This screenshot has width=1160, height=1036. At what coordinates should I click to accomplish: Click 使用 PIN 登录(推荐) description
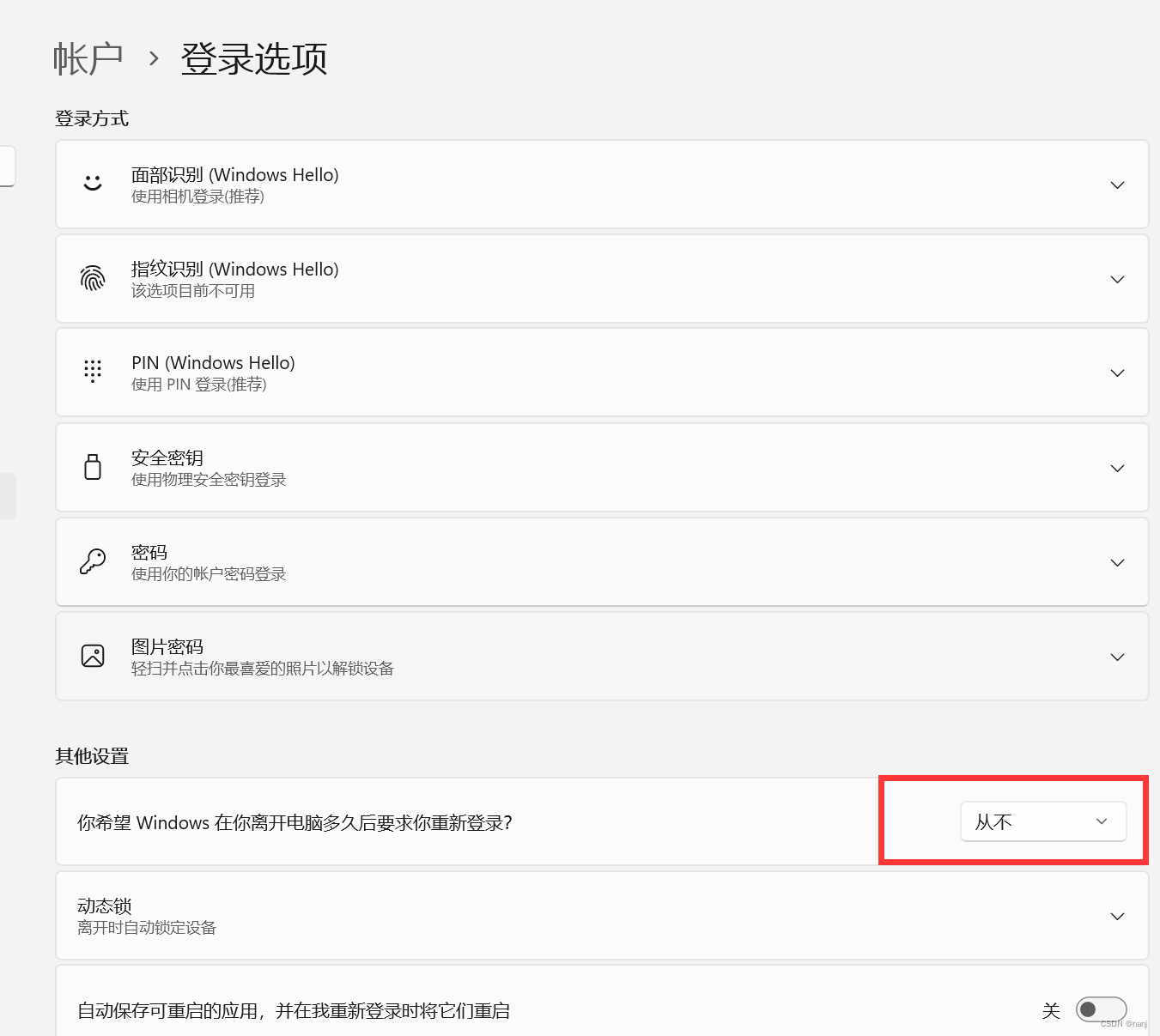pos(199,385)
